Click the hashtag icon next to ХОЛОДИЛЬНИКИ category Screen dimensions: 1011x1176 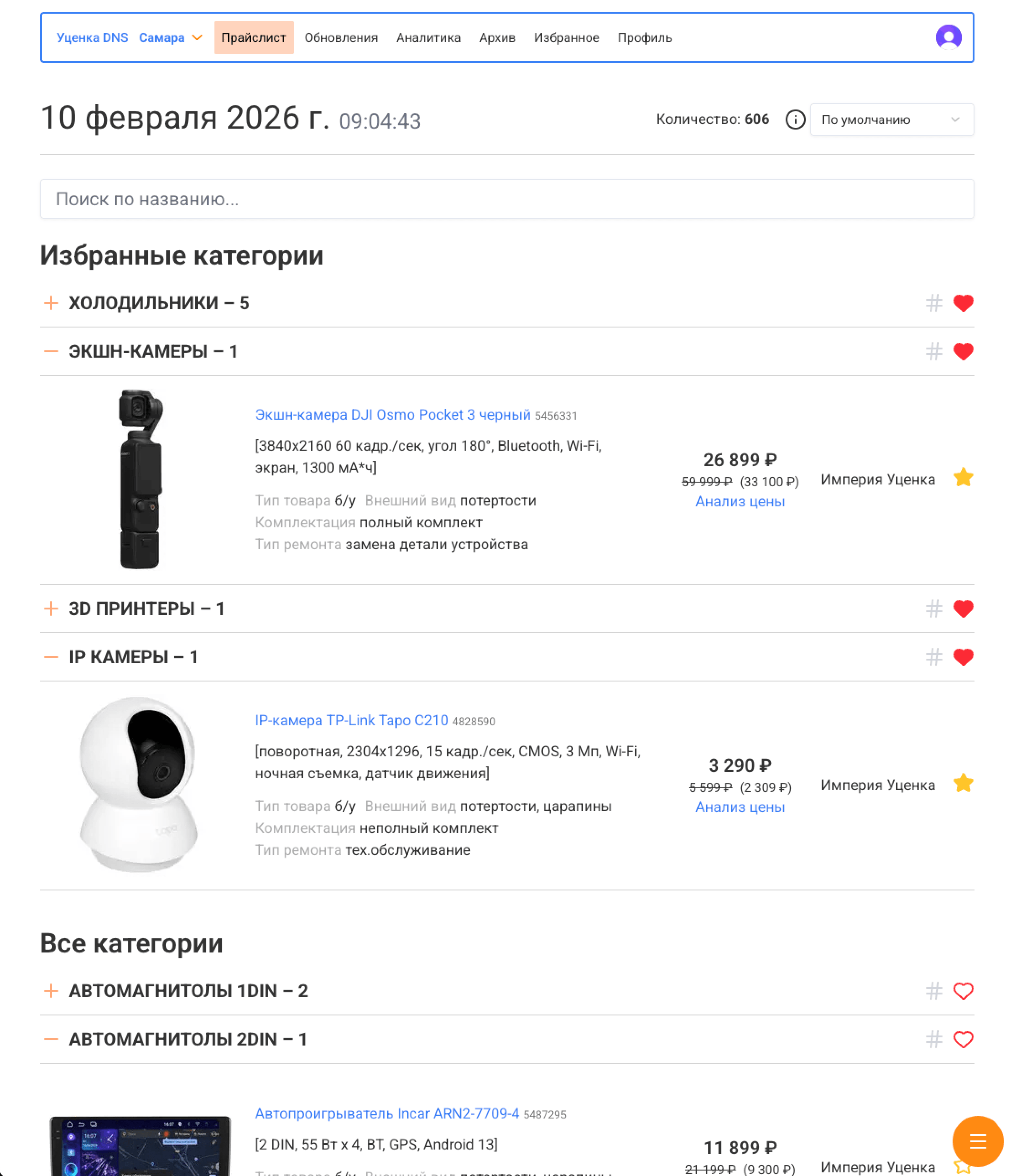click(x=933, y=303)
